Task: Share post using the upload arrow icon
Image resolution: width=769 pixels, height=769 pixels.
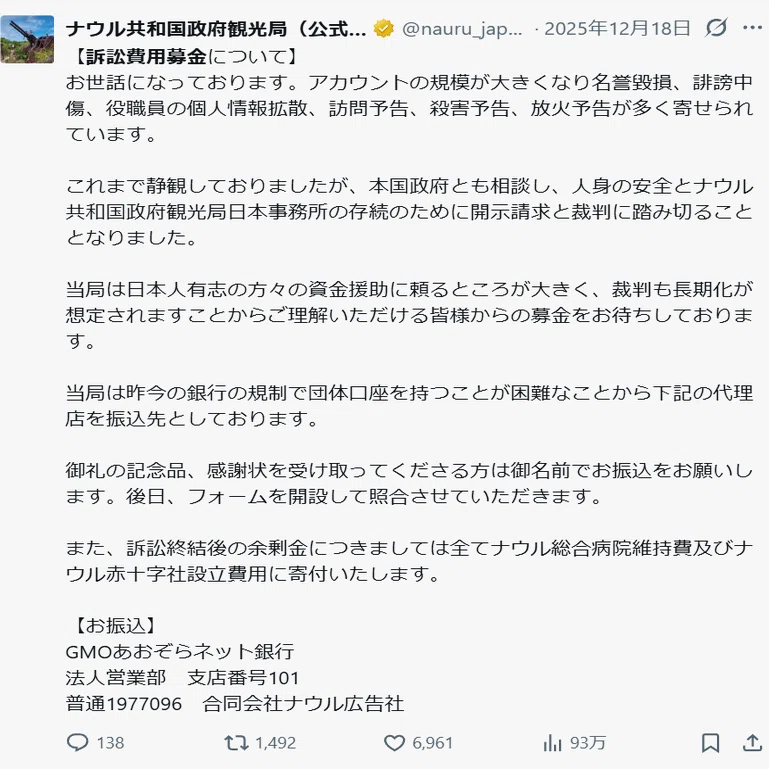Action: 752,743
